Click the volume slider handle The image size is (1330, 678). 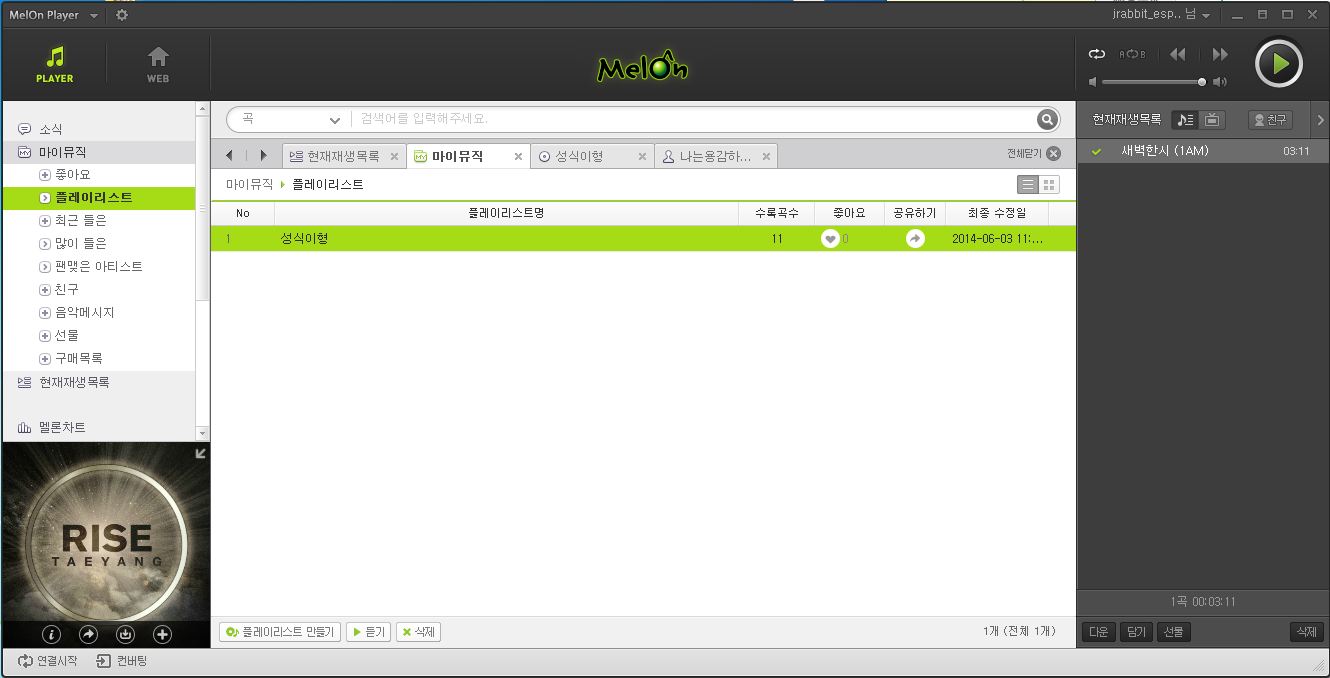click(x=1202, y=82)
